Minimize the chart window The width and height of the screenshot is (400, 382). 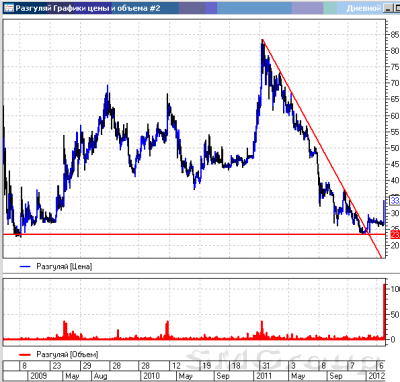point(388,8)
